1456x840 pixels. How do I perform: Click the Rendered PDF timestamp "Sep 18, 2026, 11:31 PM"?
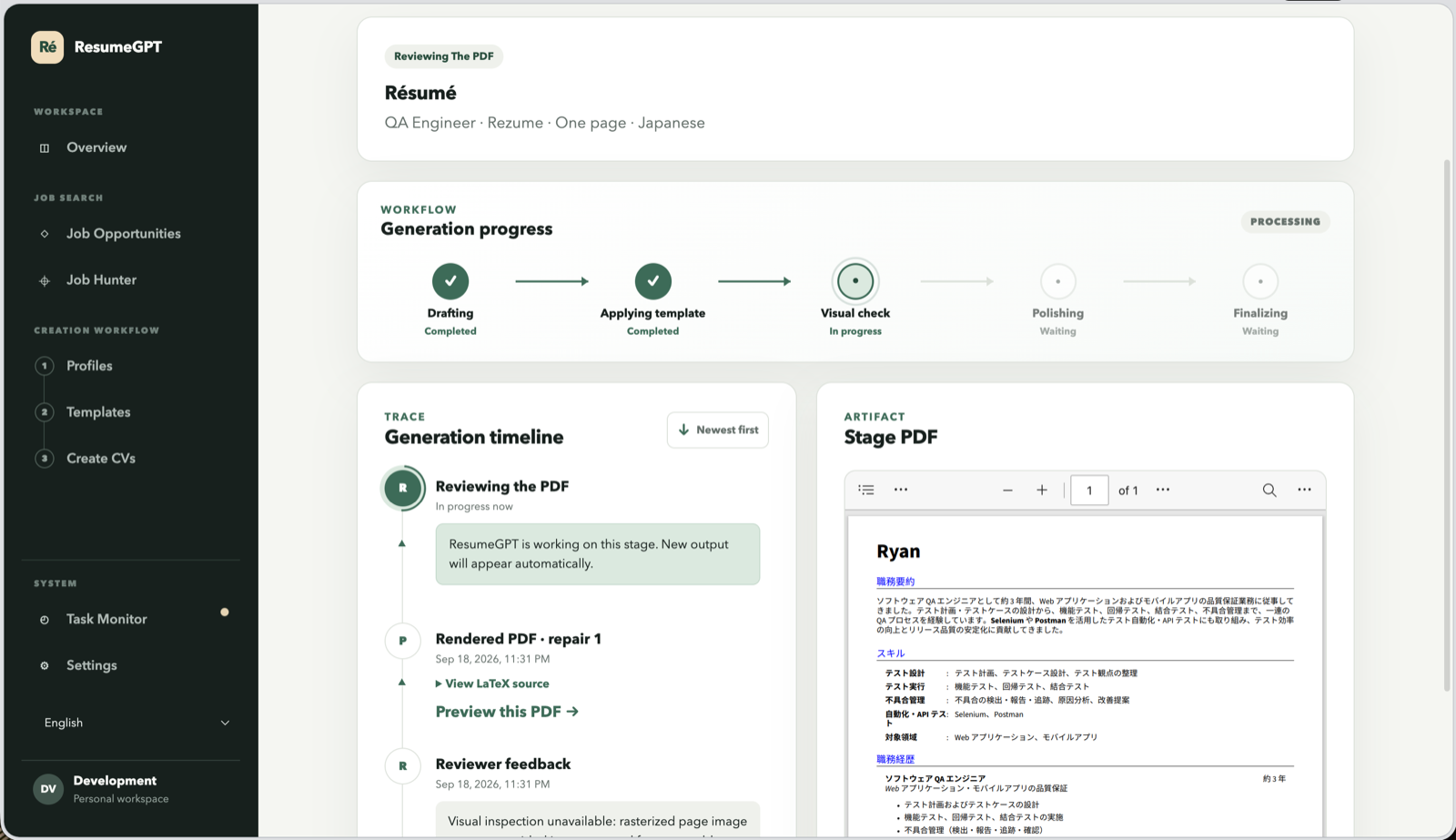[492, 659]
